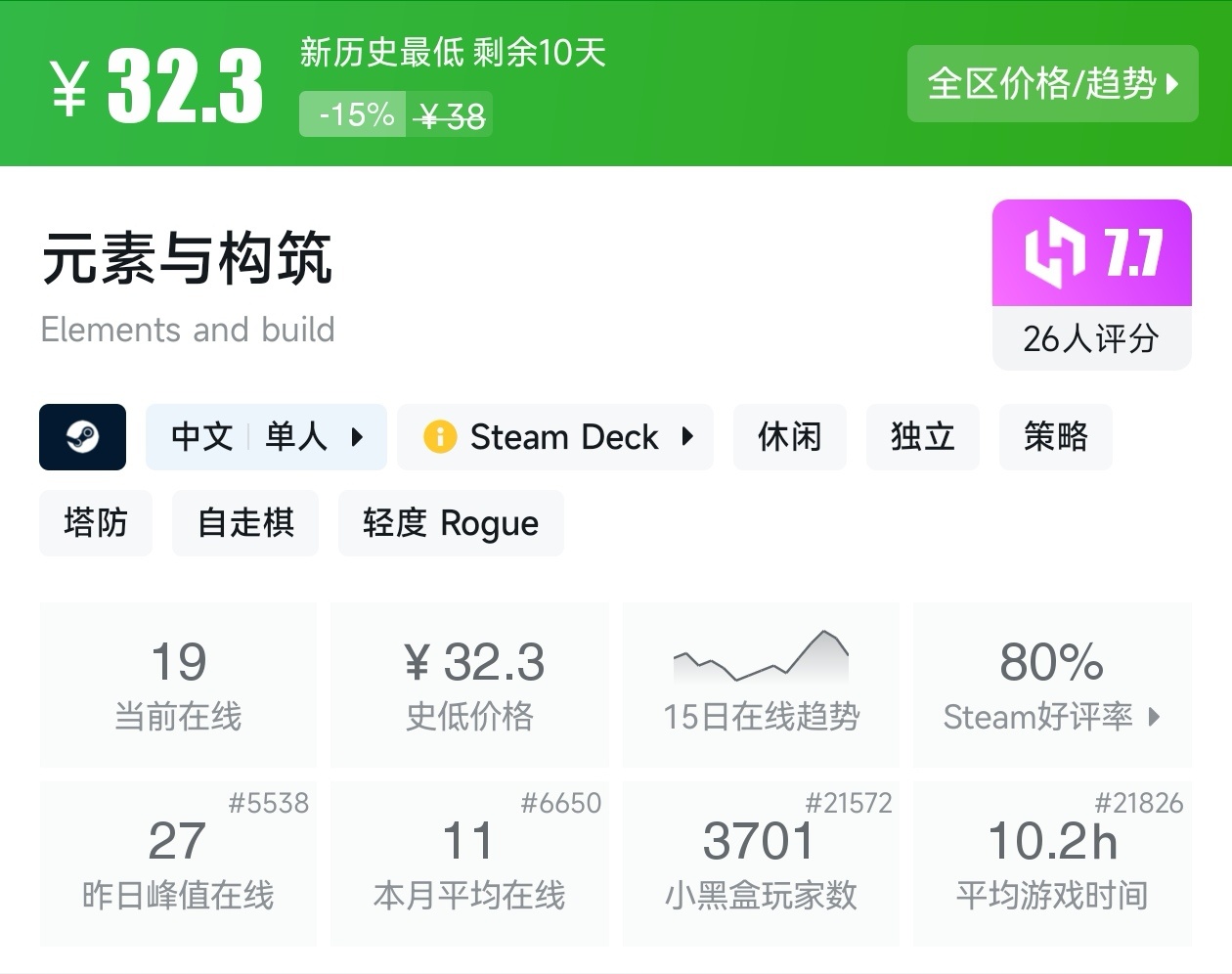
Task: Click the -15% discount badge
Action: pos(353,114)
